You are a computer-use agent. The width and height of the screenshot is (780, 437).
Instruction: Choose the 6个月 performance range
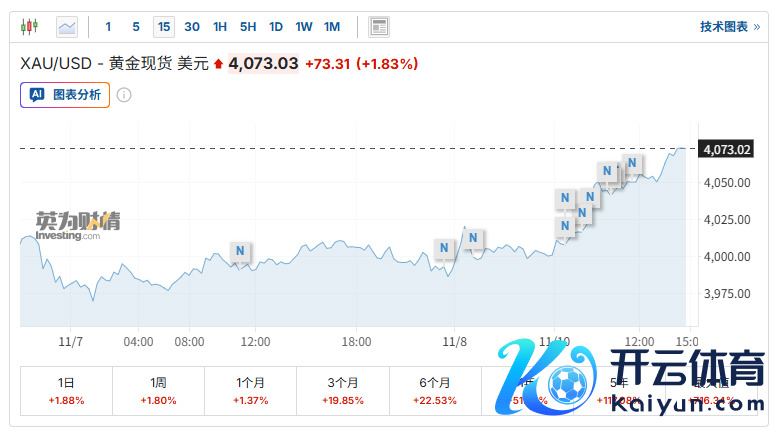435,390
